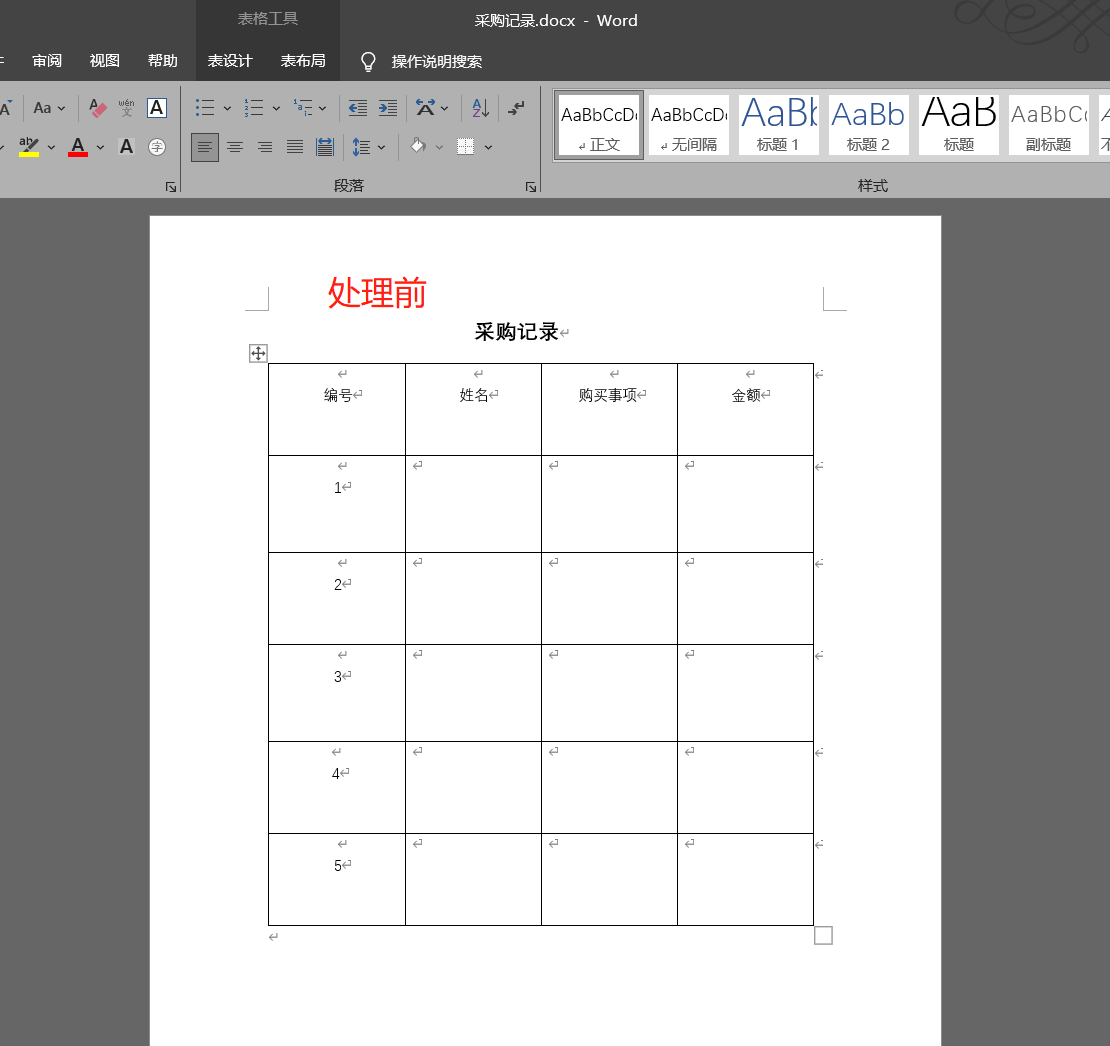Enable distributed text alignment
Image resolution: width=1110 pixels, height=1046 pixels.
[x=324, y=147]
